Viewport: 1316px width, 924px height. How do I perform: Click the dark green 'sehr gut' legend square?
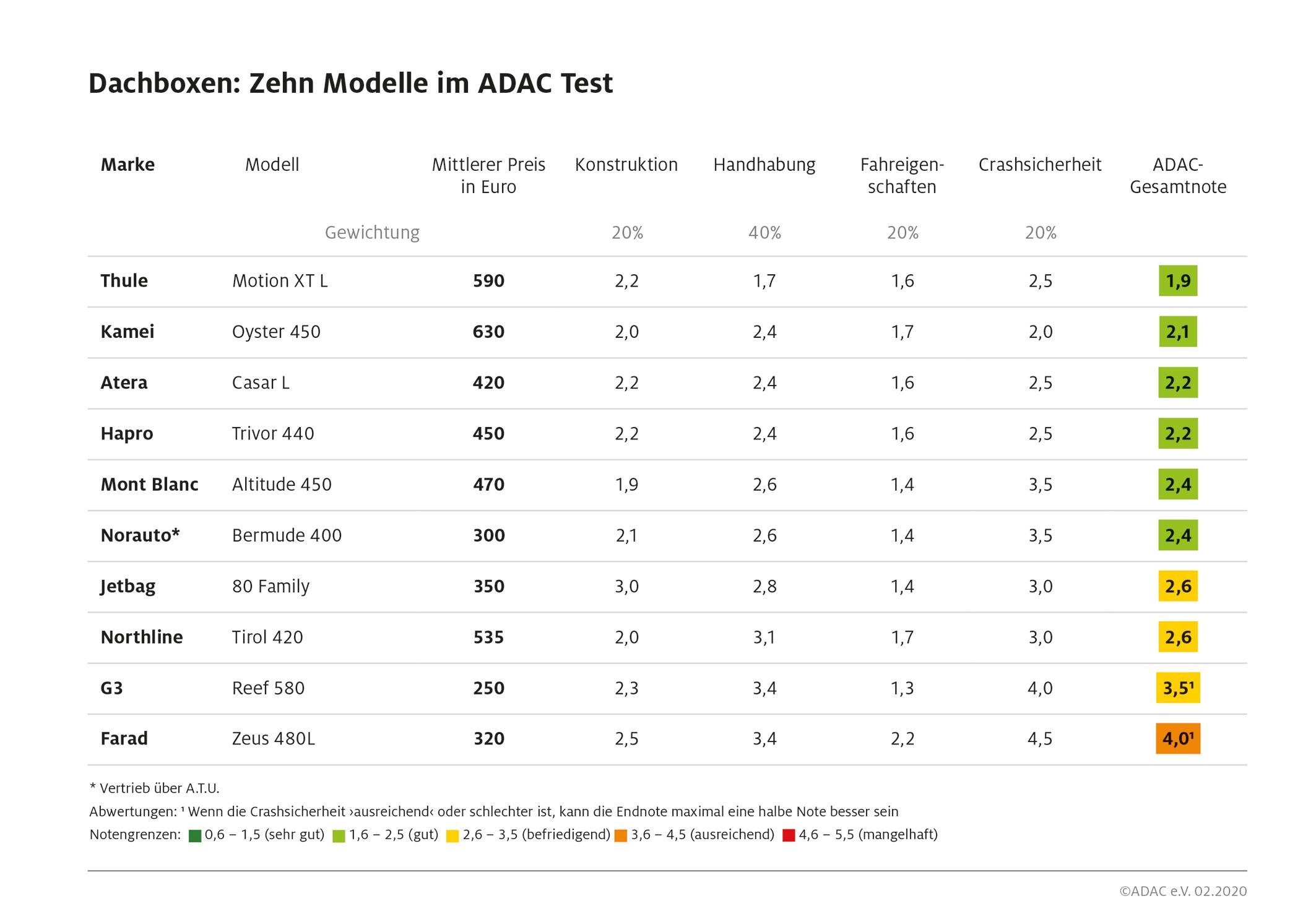coord(195,836)
